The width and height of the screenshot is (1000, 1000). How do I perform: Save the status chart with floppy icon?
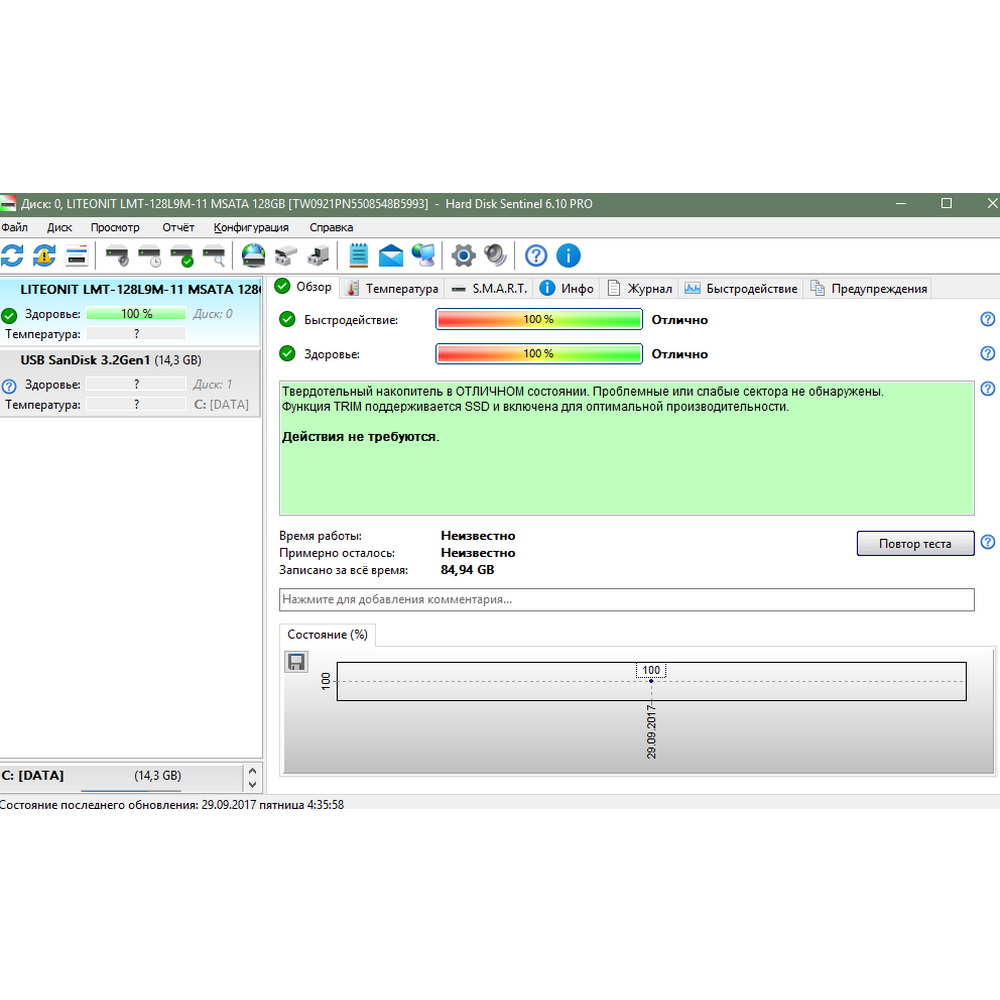[296, 662]
